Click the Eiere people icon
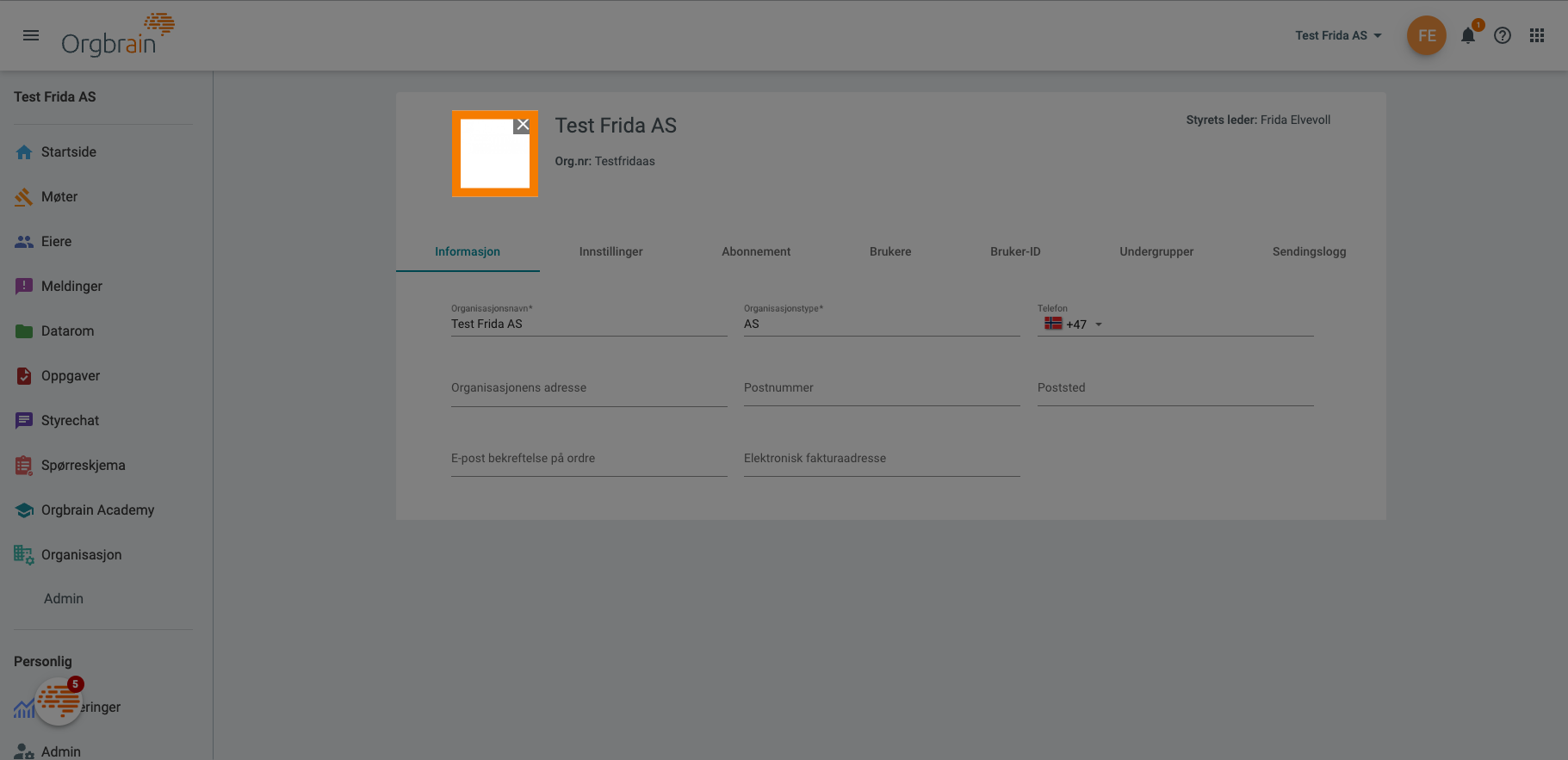The width and height of the screenshot is (1568, 760). [x=24, y=242]
